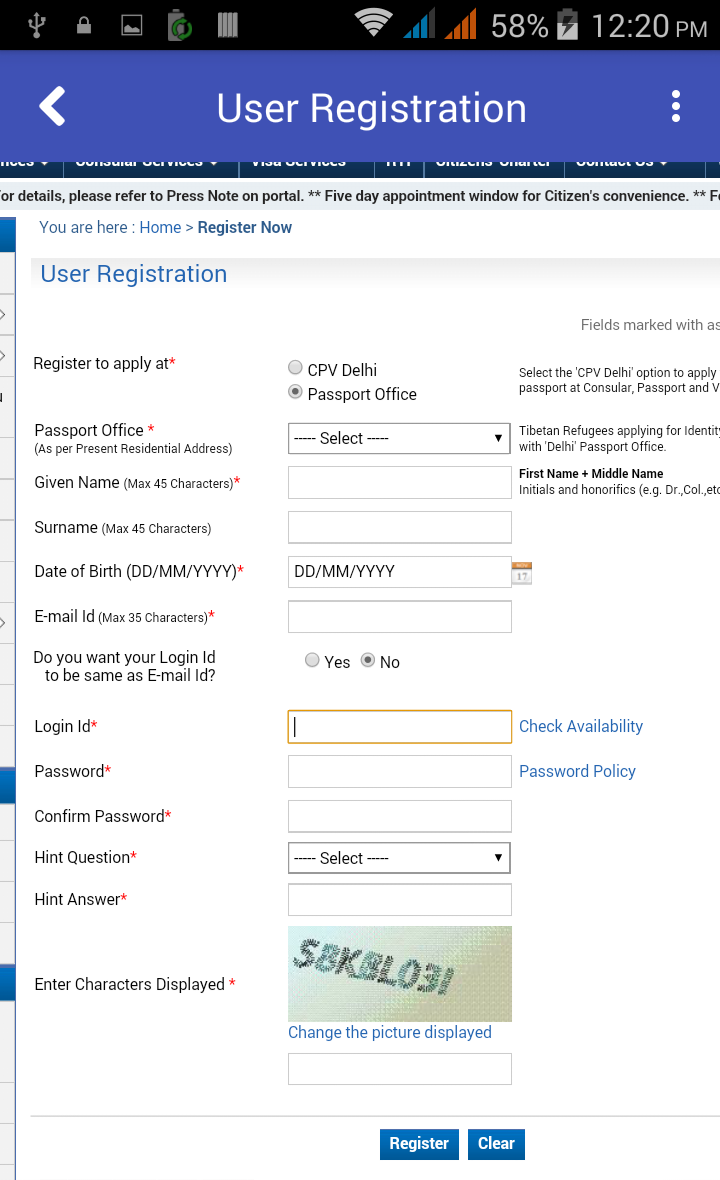Open the Date of Birth calendar picker
This screenshot has width=720, height=1180.
[x=522, y=573]
